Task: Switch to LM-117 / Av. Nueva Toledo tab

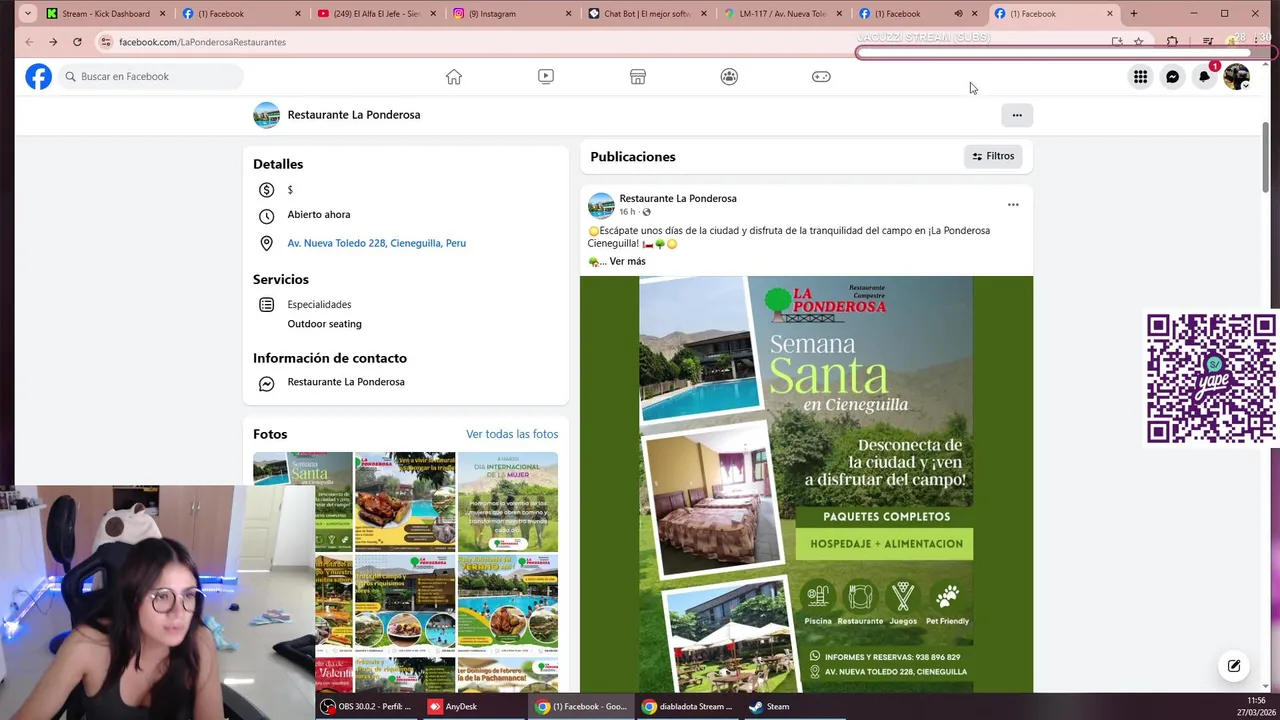Action: (782, 14)
